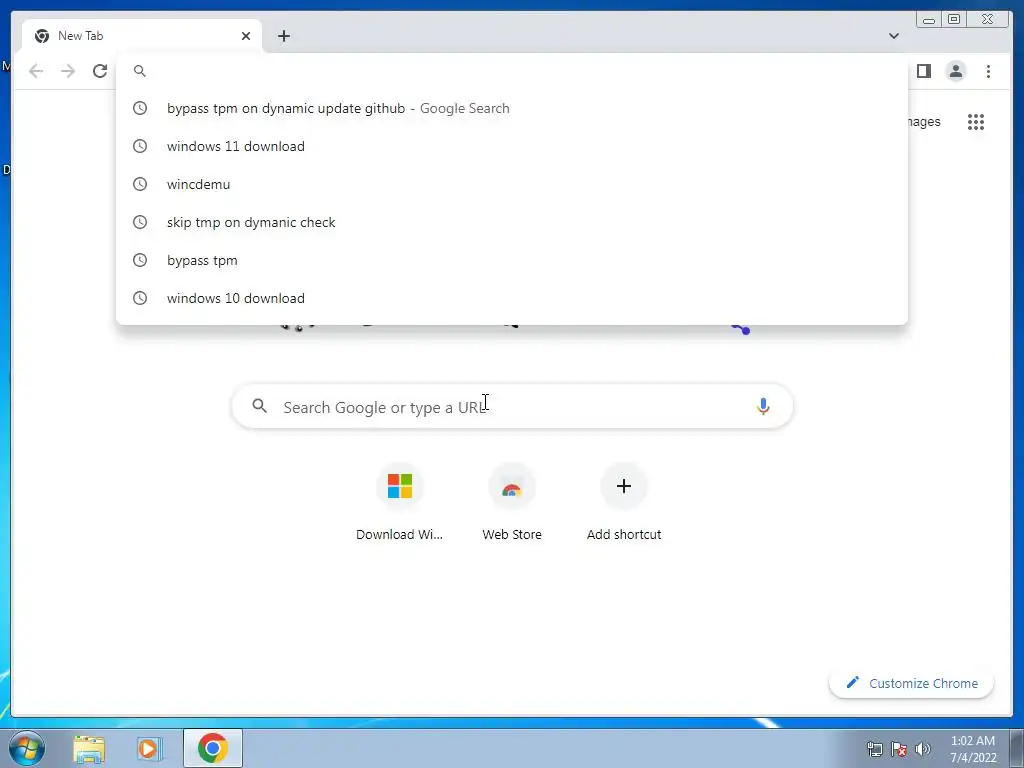Click the taskbar clock showing 1:02 AM
Screen dimensions: 1024x768
click(973, 749)
